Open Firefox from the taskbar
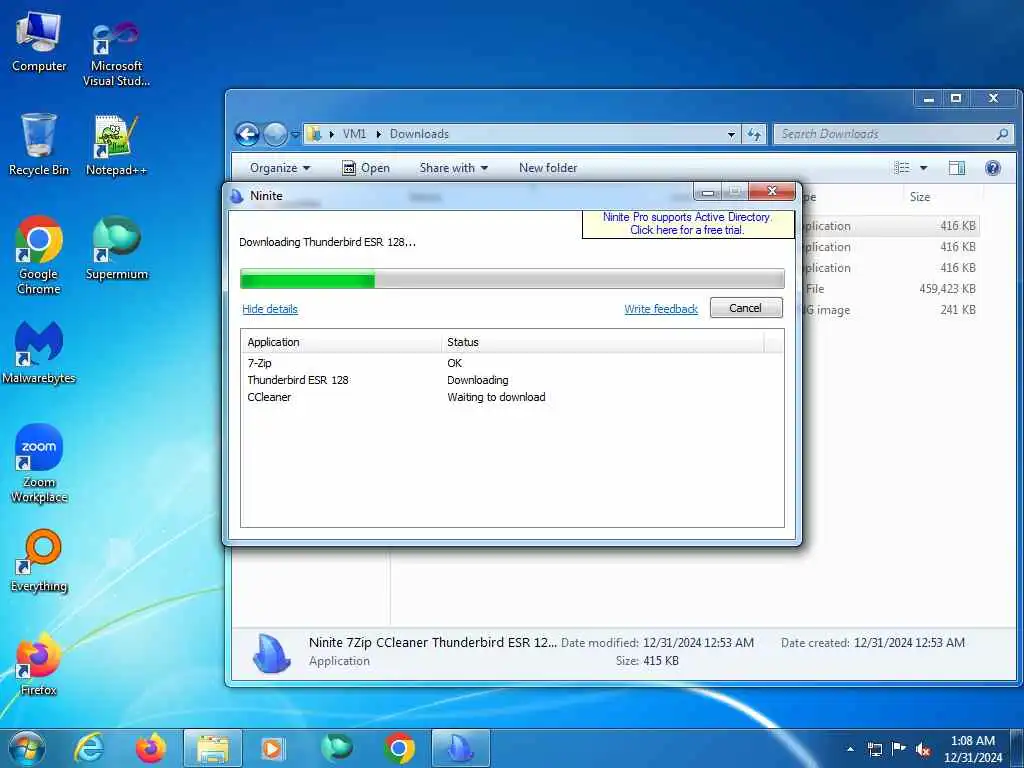 click(150, 748)
